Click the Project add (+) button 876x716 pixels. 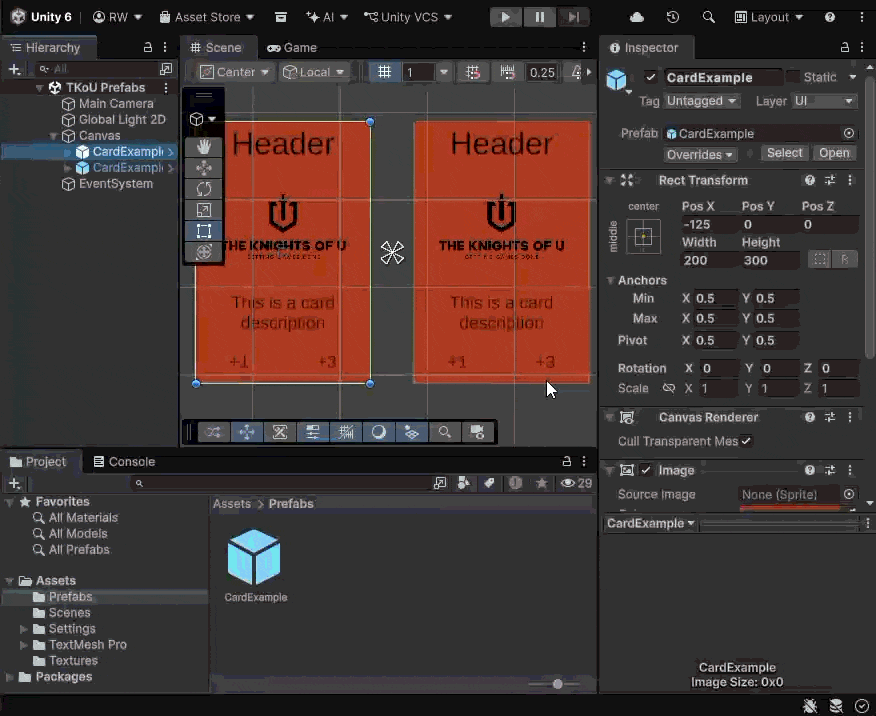coord(15,483)
